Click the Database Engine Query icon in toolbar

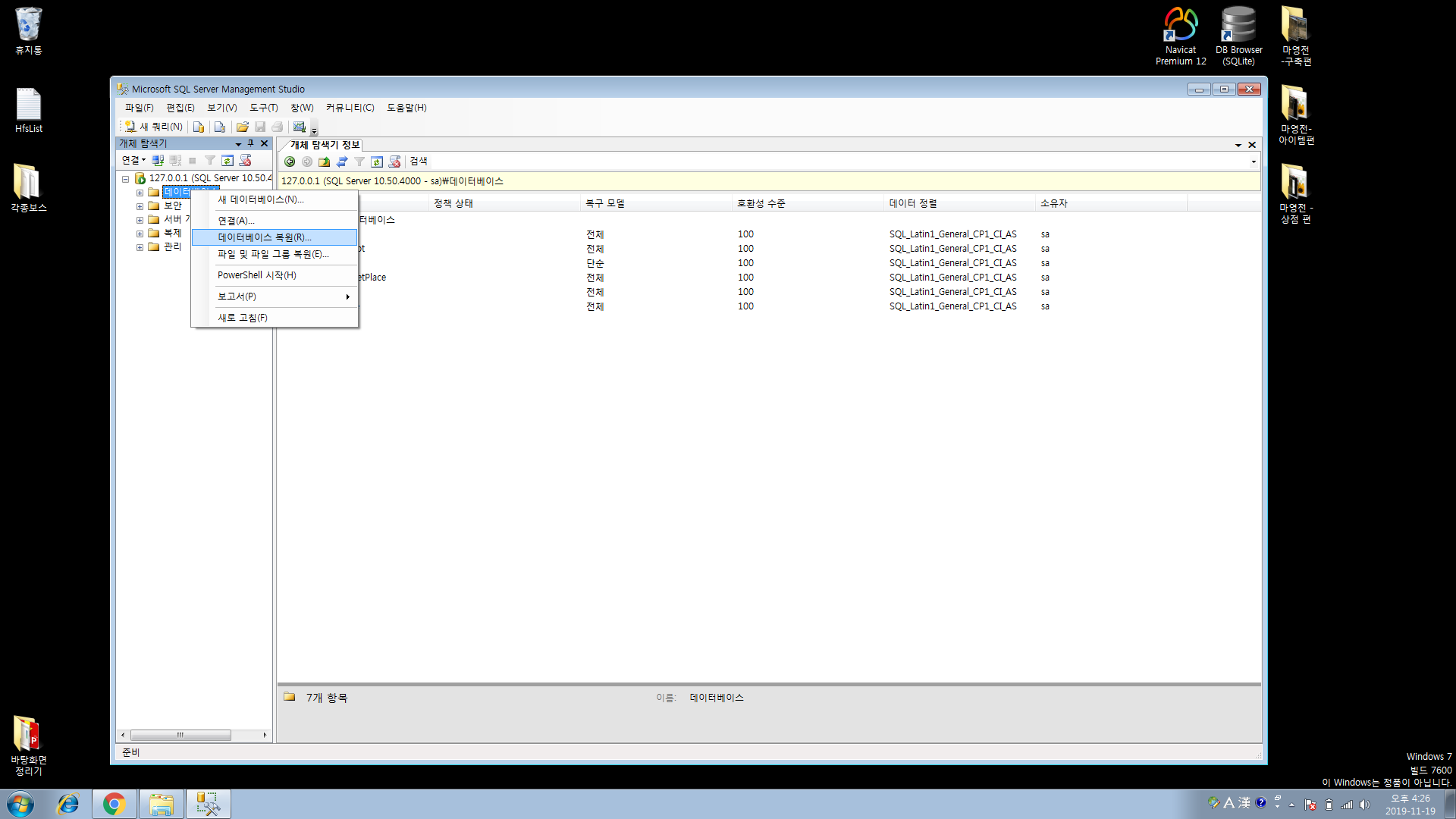[x=199, y=127]
